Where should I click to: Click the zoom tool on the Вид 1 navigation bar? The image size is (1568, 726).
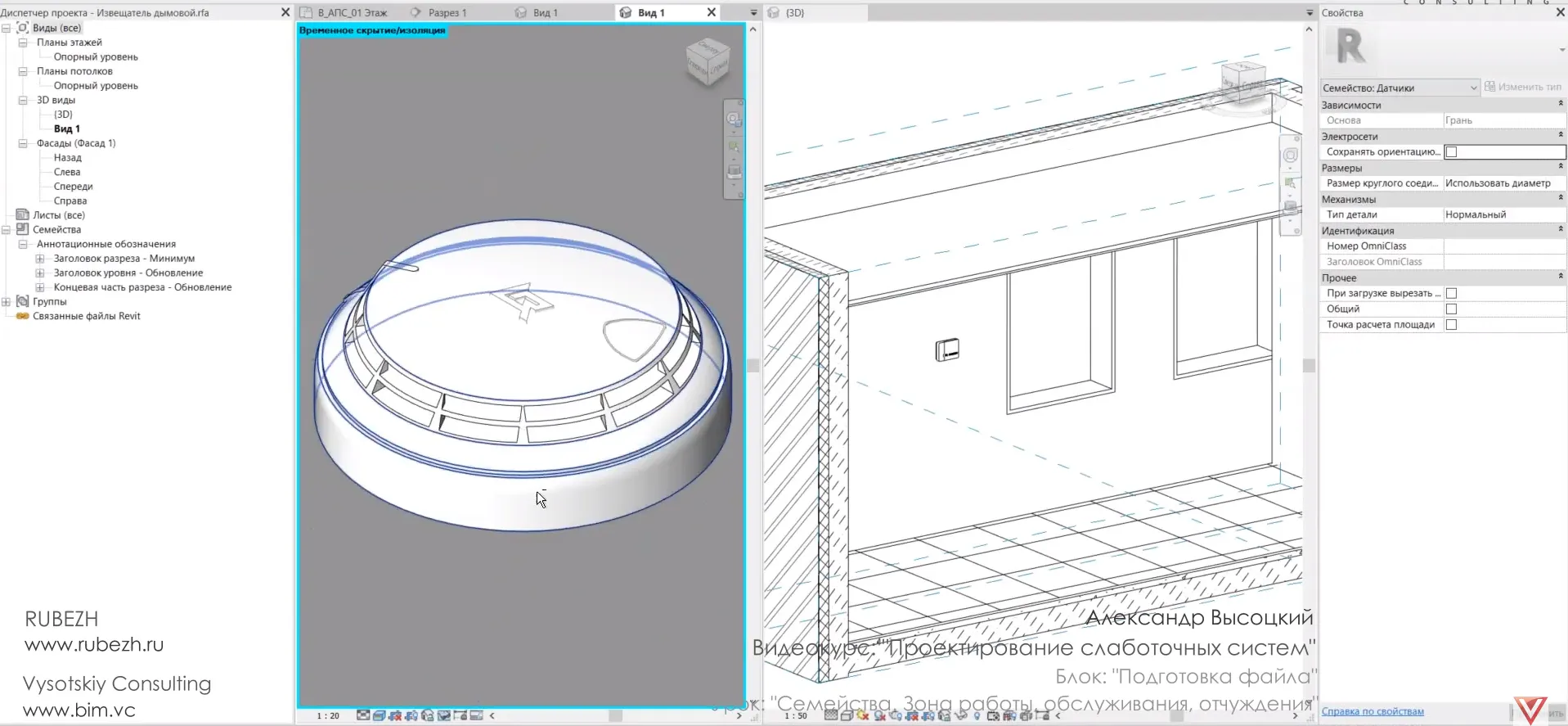(x=734, y=147)
